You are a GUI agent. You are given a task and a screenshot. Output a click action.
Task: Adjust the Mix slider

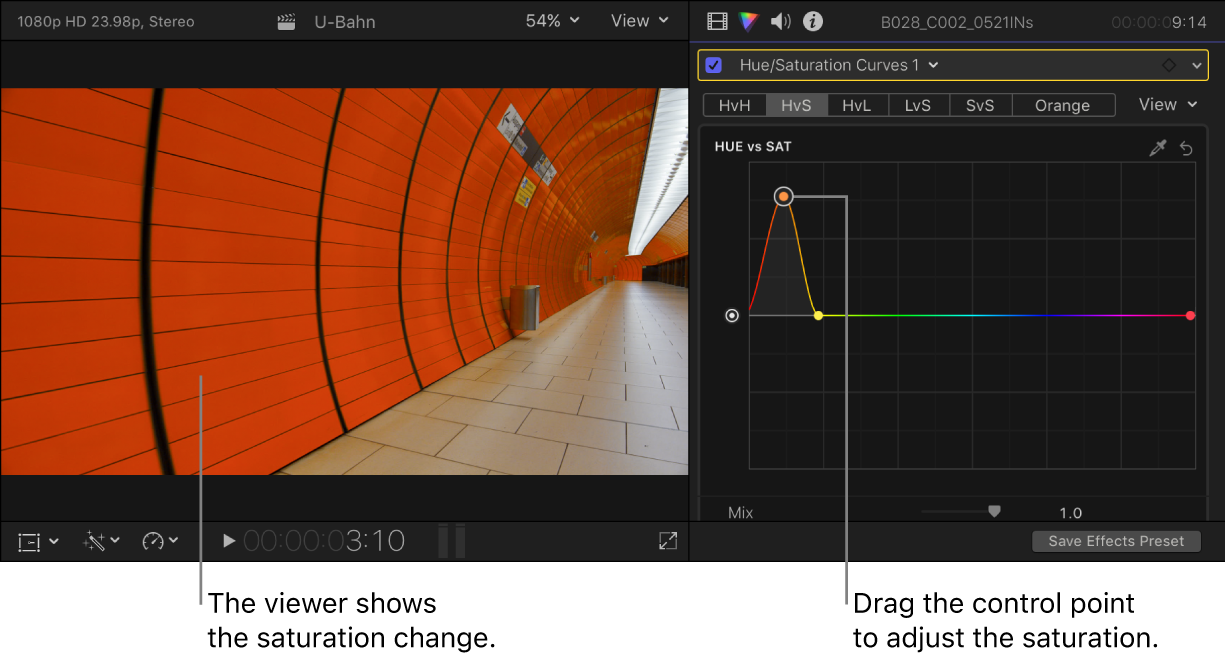993,510
